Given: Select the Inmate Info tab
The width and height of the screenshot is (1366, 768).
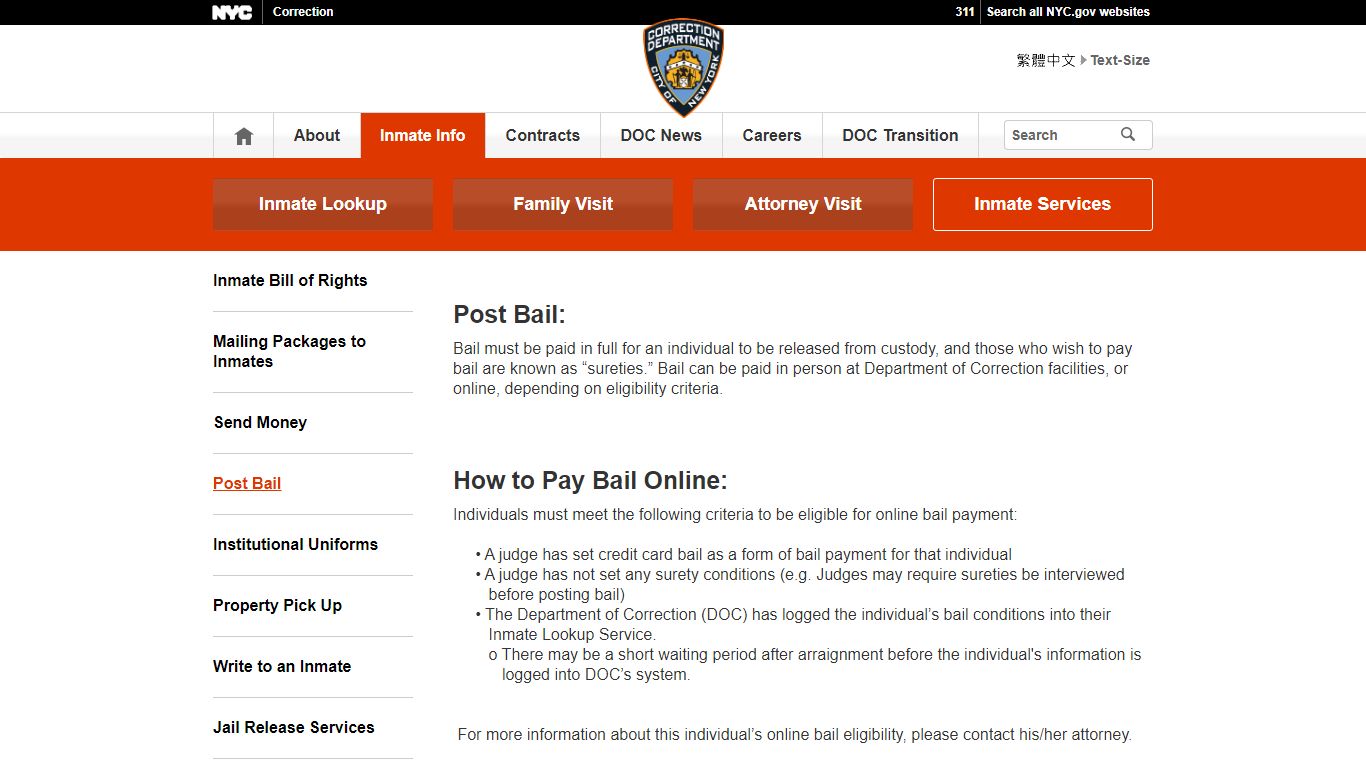Looking at the screenshot, I should [423, 135].
